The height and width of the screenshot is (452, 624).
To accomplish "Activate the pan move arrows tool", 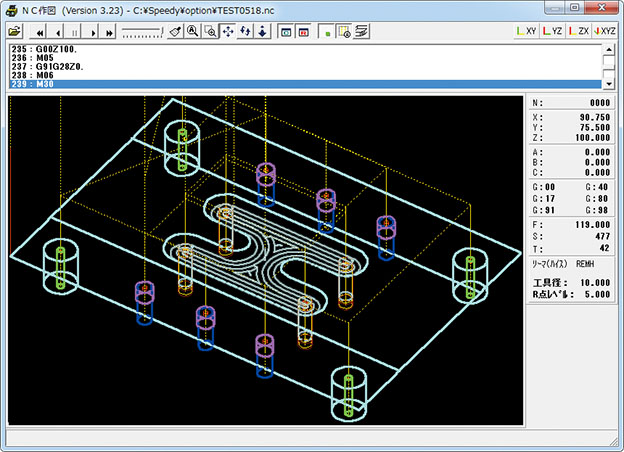I will (227, 31).
